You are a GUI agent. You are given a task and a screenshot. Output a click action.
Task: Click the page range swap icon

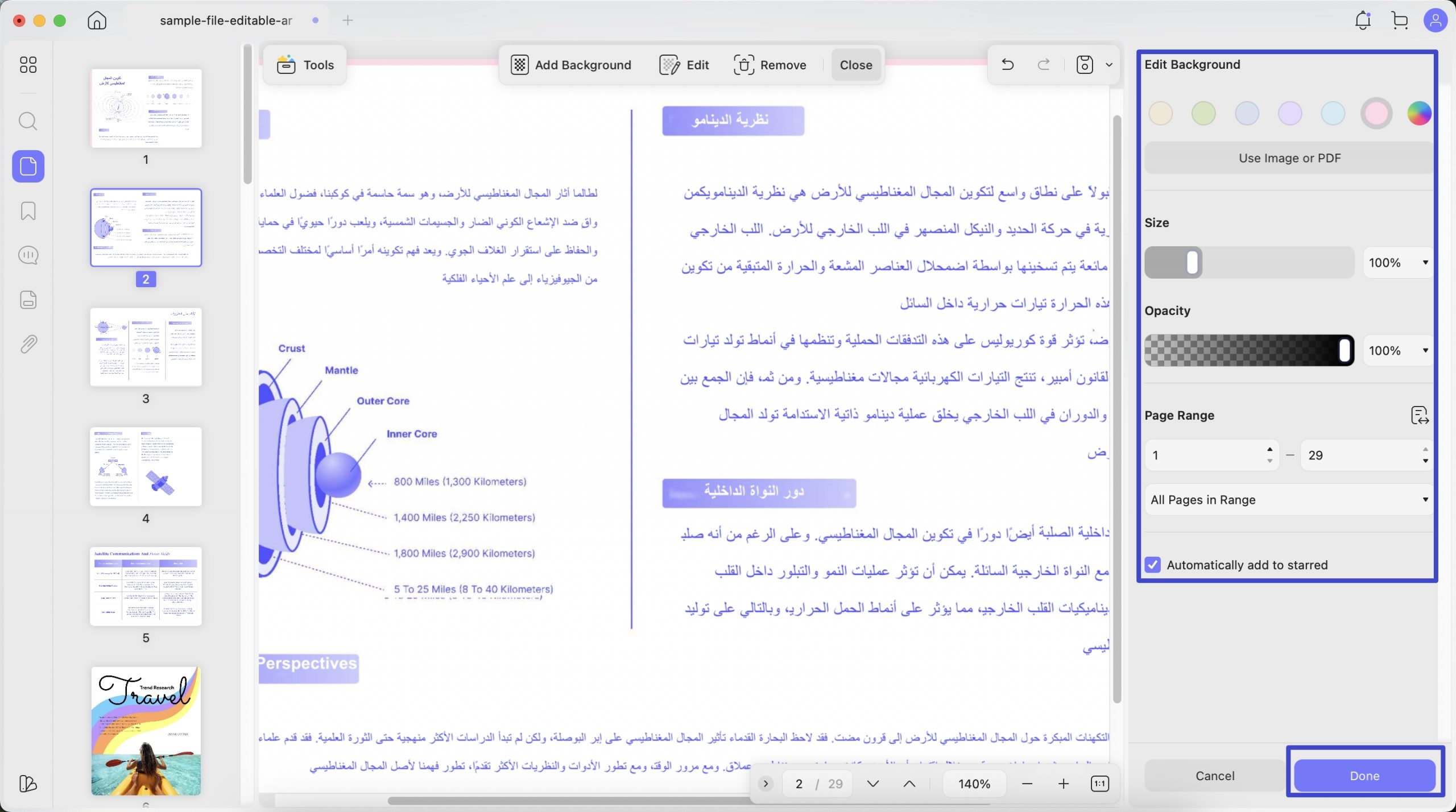click(x=1420, y=415)
